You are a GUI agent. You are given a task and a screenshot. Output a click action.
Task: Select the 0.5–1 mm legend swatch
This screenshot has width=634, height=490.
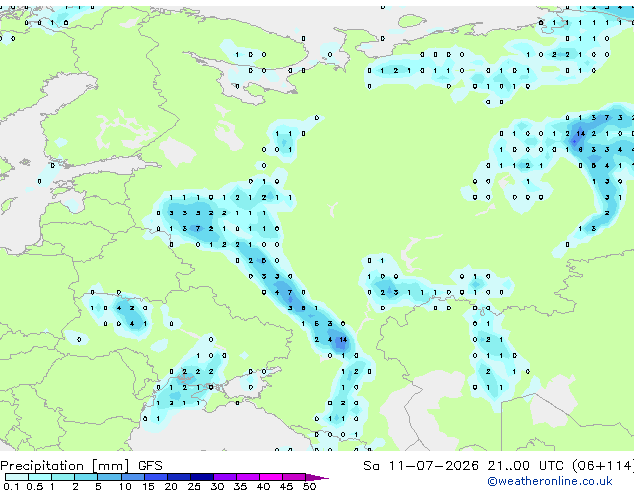click(40, 477)
